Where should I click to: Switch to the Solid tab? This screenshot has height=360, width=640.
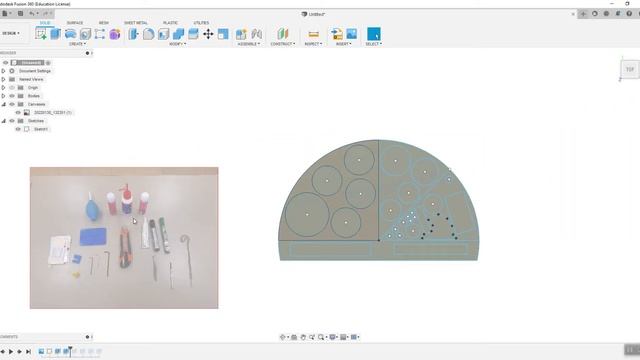pyautogui.click(x=45, y=23)
